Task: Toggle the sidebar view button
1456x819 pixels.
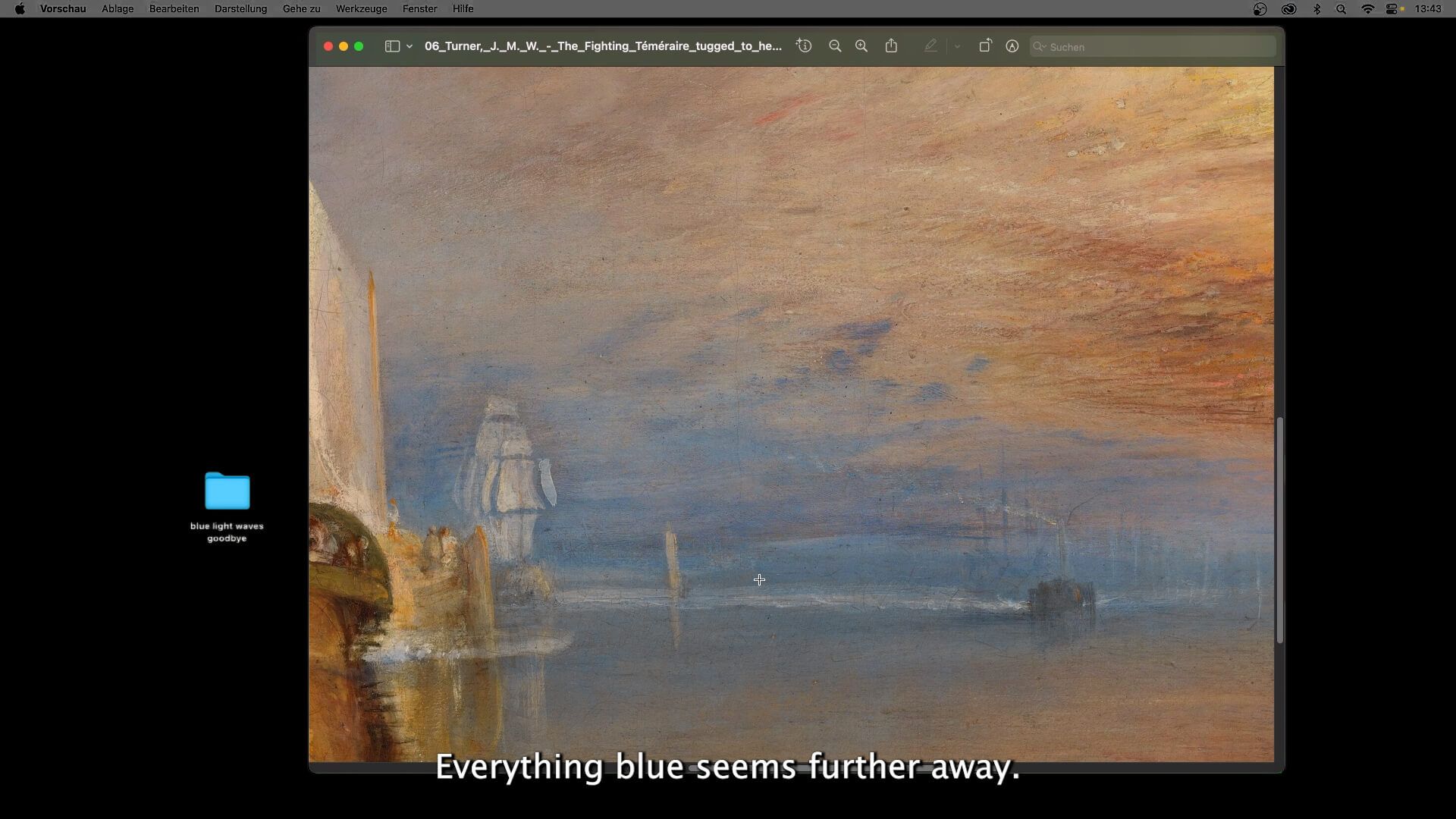Action: coord(392,46)
